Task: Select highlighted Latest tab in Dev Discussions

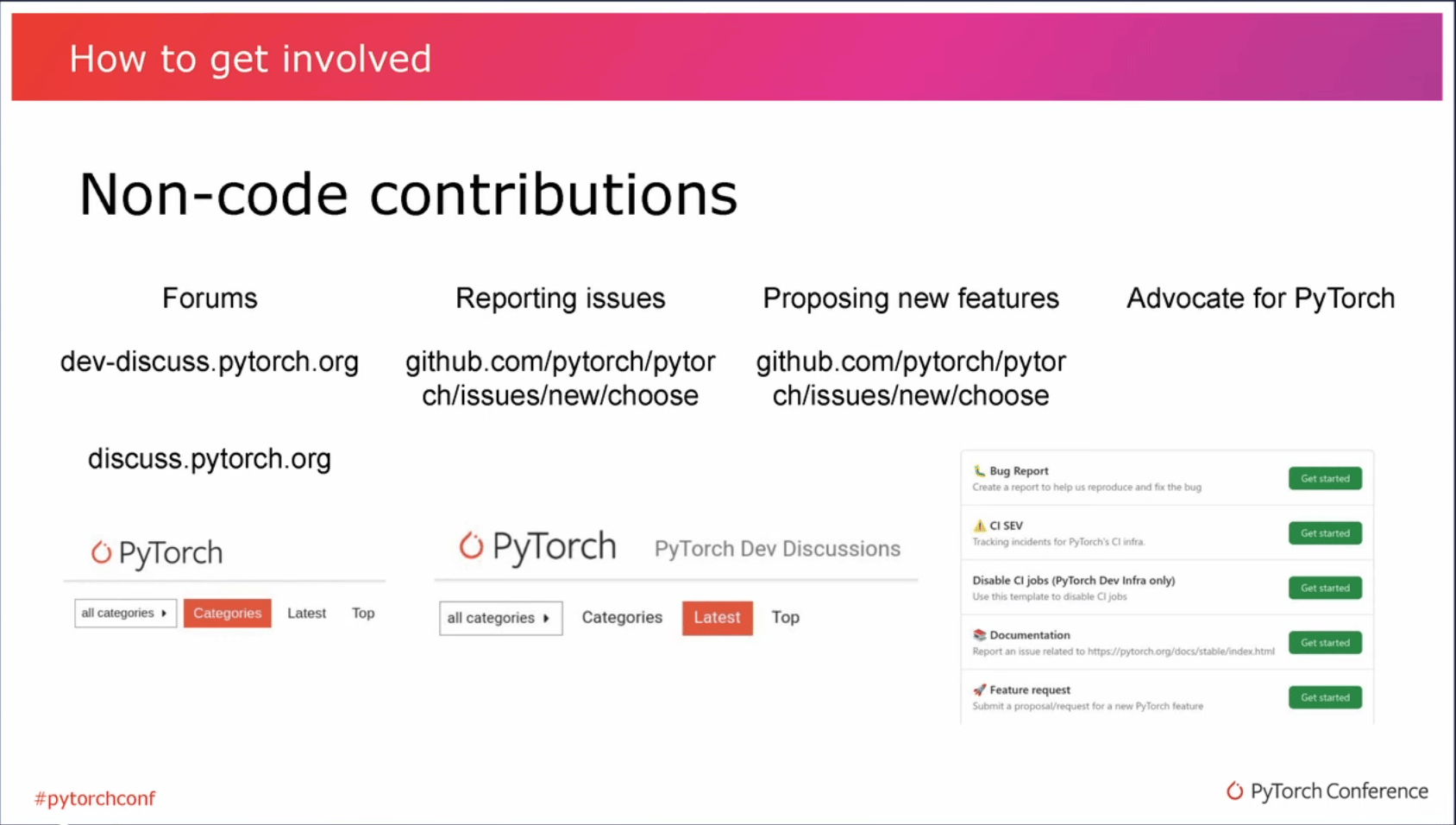Action: click(x=717, y=618)
